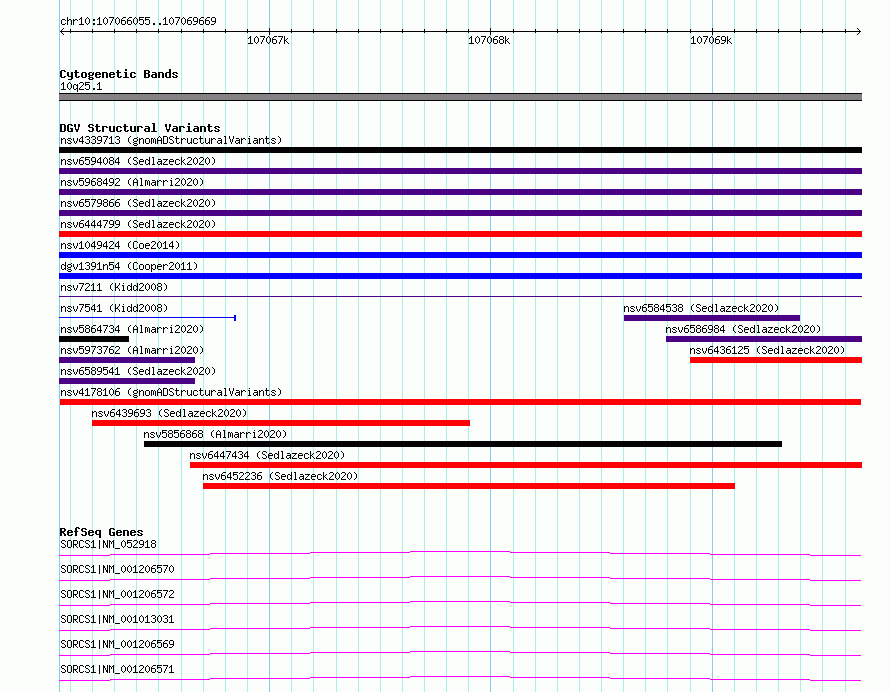
Task: Open variant nsv6439693 (Sedlazeck2020)
Action: tap(169, 413)
